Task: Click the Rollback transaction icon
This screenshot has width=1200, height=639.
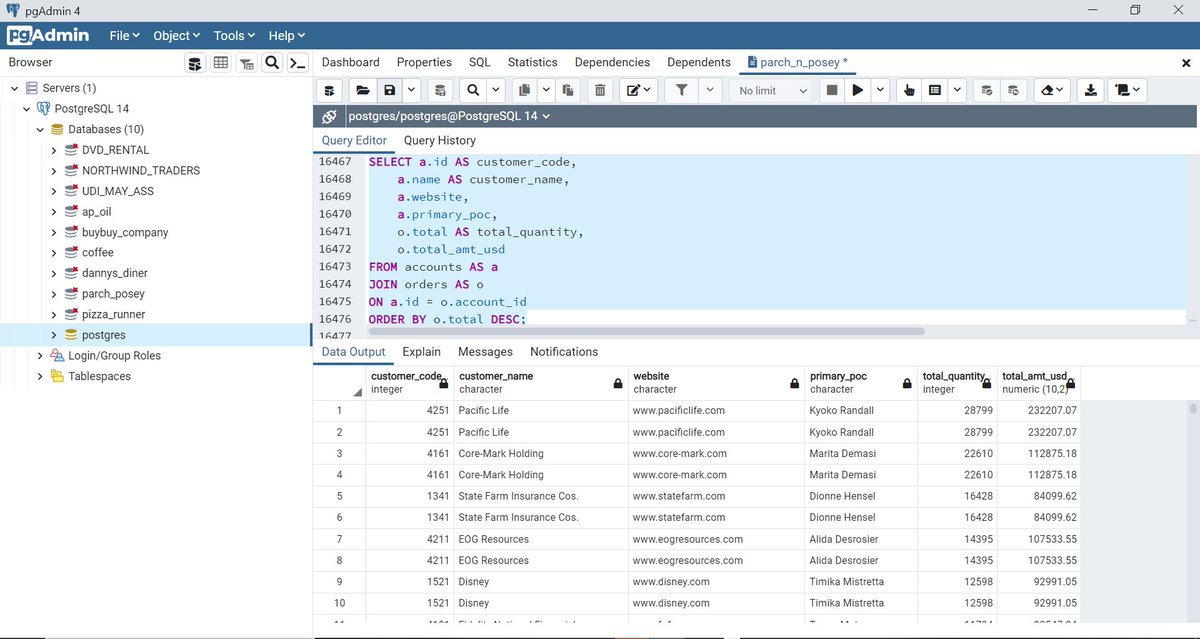Action: [x=1013, y=90]
